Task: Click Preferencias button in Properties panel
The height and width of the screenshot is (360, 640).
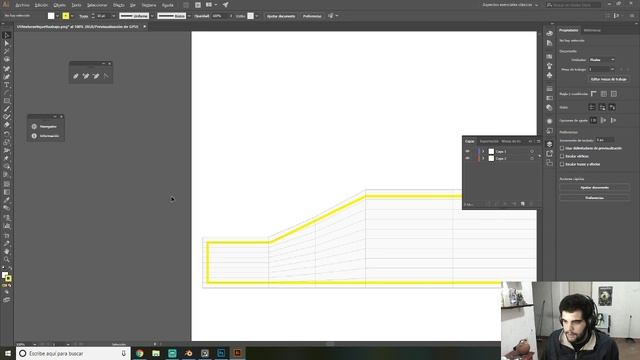Action: (594, 198)
